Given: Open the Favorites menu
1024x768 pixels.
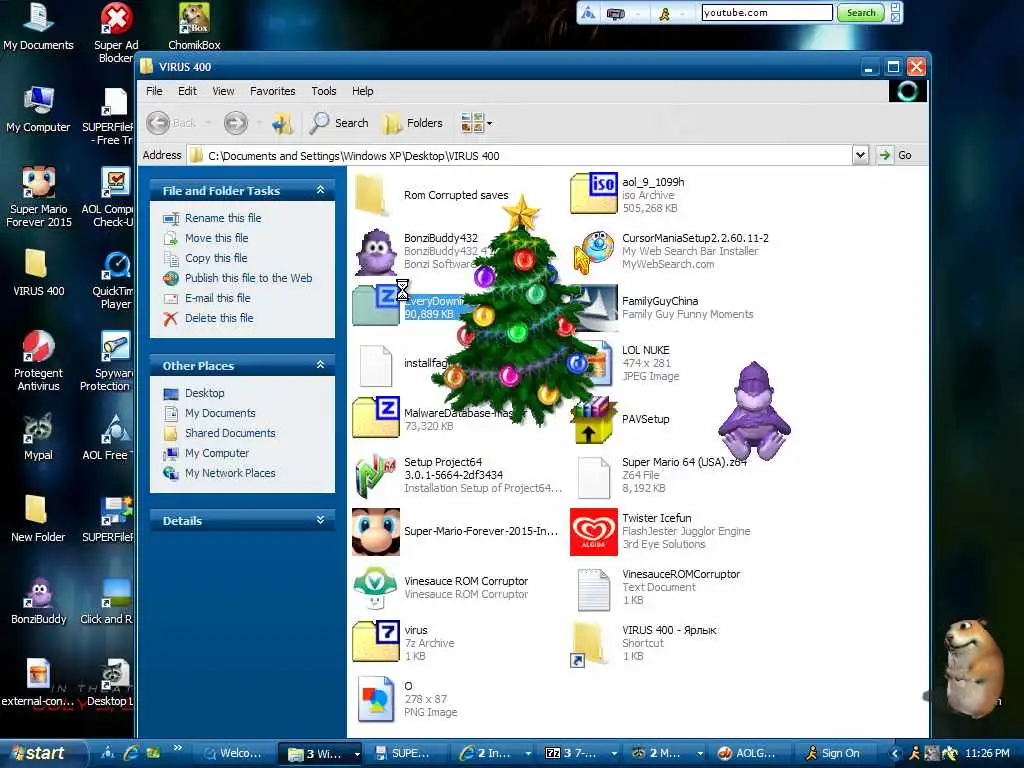Looking at the screenshot, I should (272, 91).
